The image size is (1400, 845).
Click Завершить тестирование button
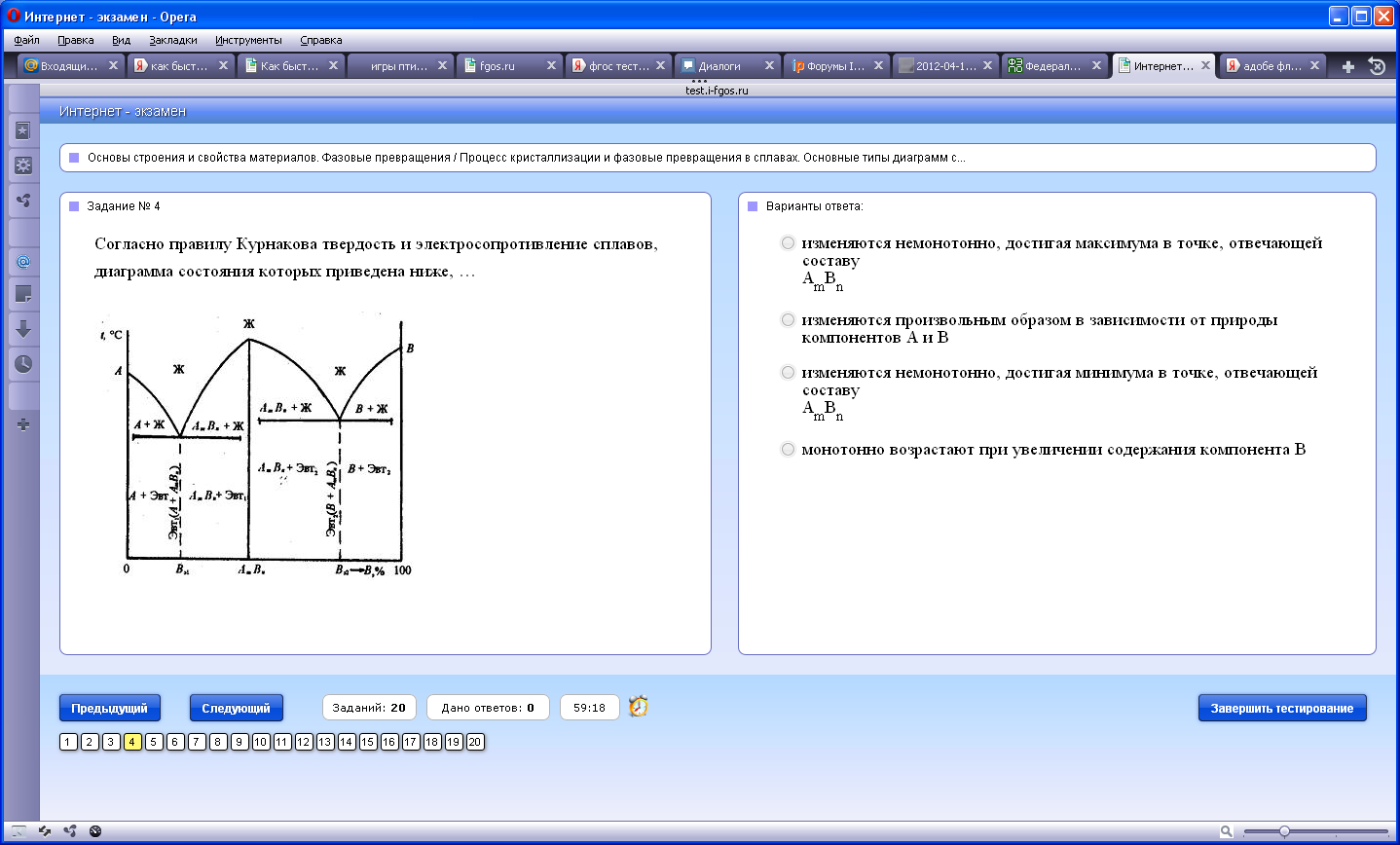coord(1282,708)
